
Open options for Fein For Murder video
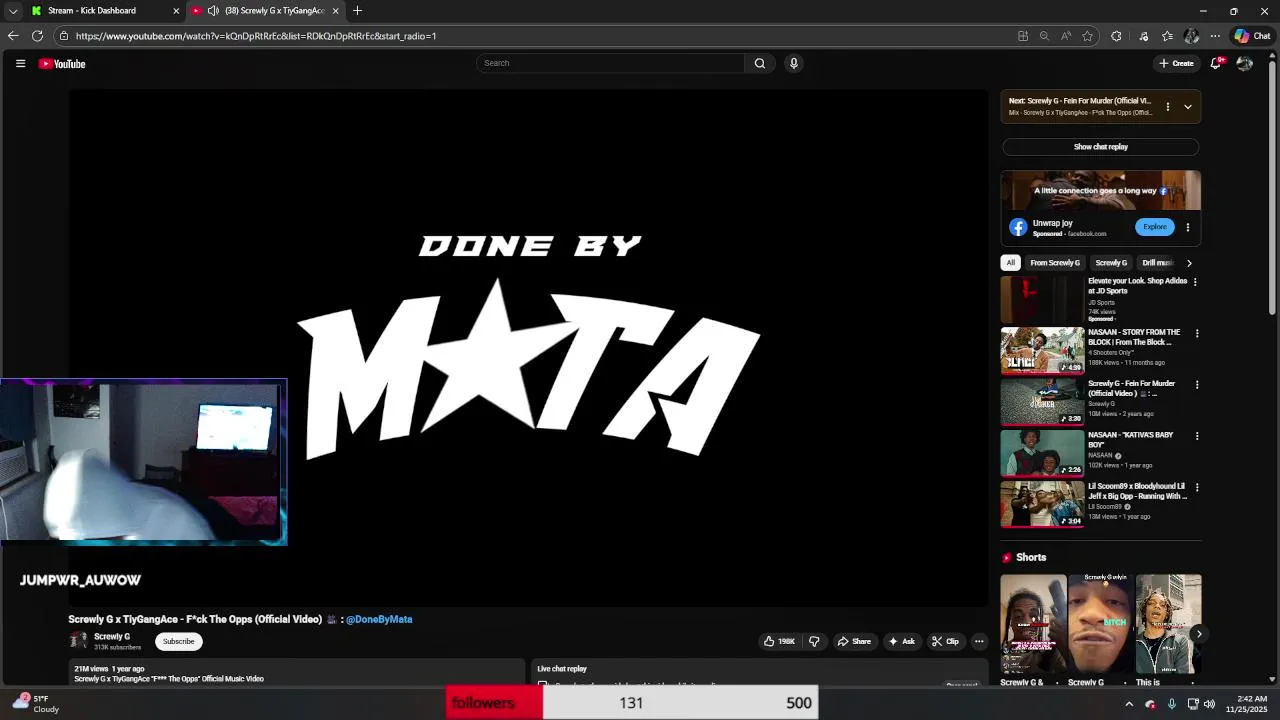click(x=1197, y=385)
